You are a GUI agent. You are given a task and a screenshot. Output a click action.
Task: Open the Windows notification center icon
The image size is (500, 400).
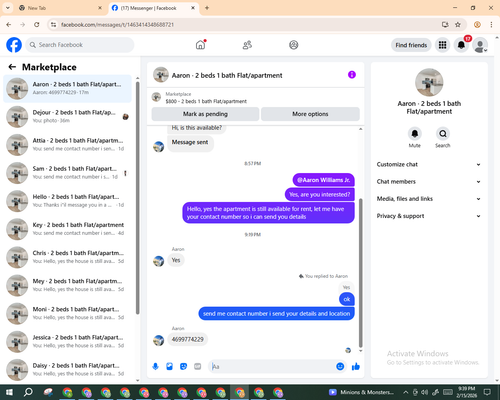(487, 392)
